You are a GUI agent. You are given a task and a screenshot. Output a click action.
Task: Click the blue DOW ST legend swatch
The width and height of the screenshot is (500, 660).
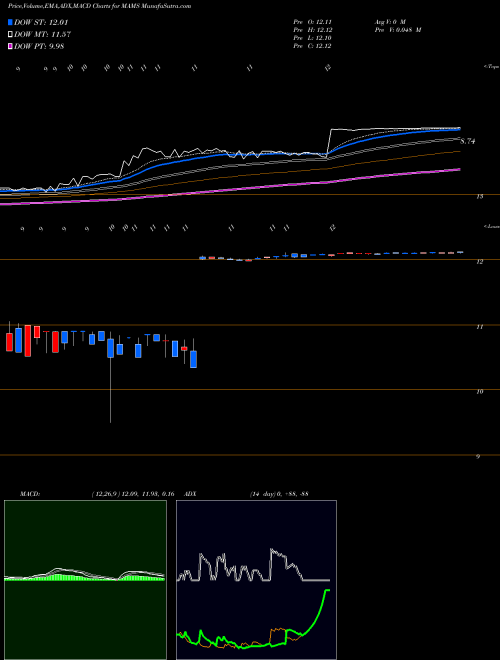point(10,22)
